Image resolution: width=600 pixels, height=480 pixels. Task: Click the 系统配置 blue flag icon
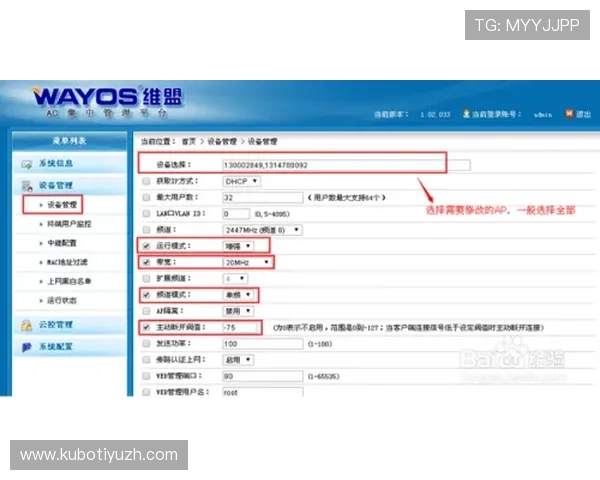(x=26, y=347)
